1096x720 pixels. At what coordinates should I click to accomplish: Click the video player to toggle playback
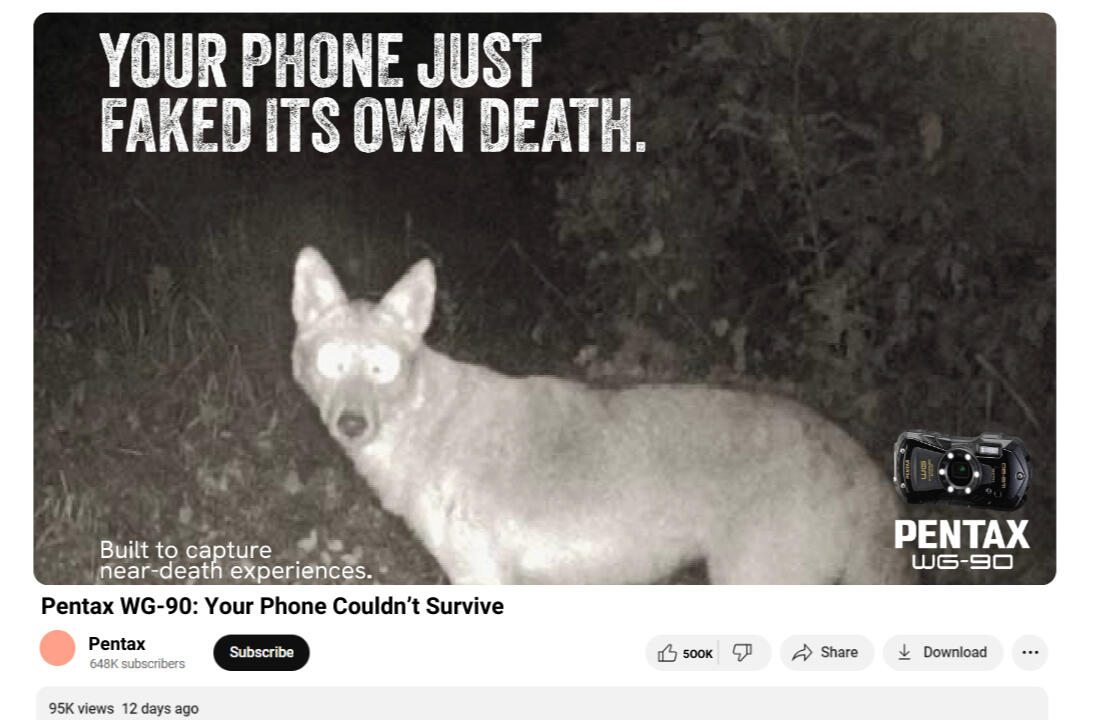coord(545,298)
